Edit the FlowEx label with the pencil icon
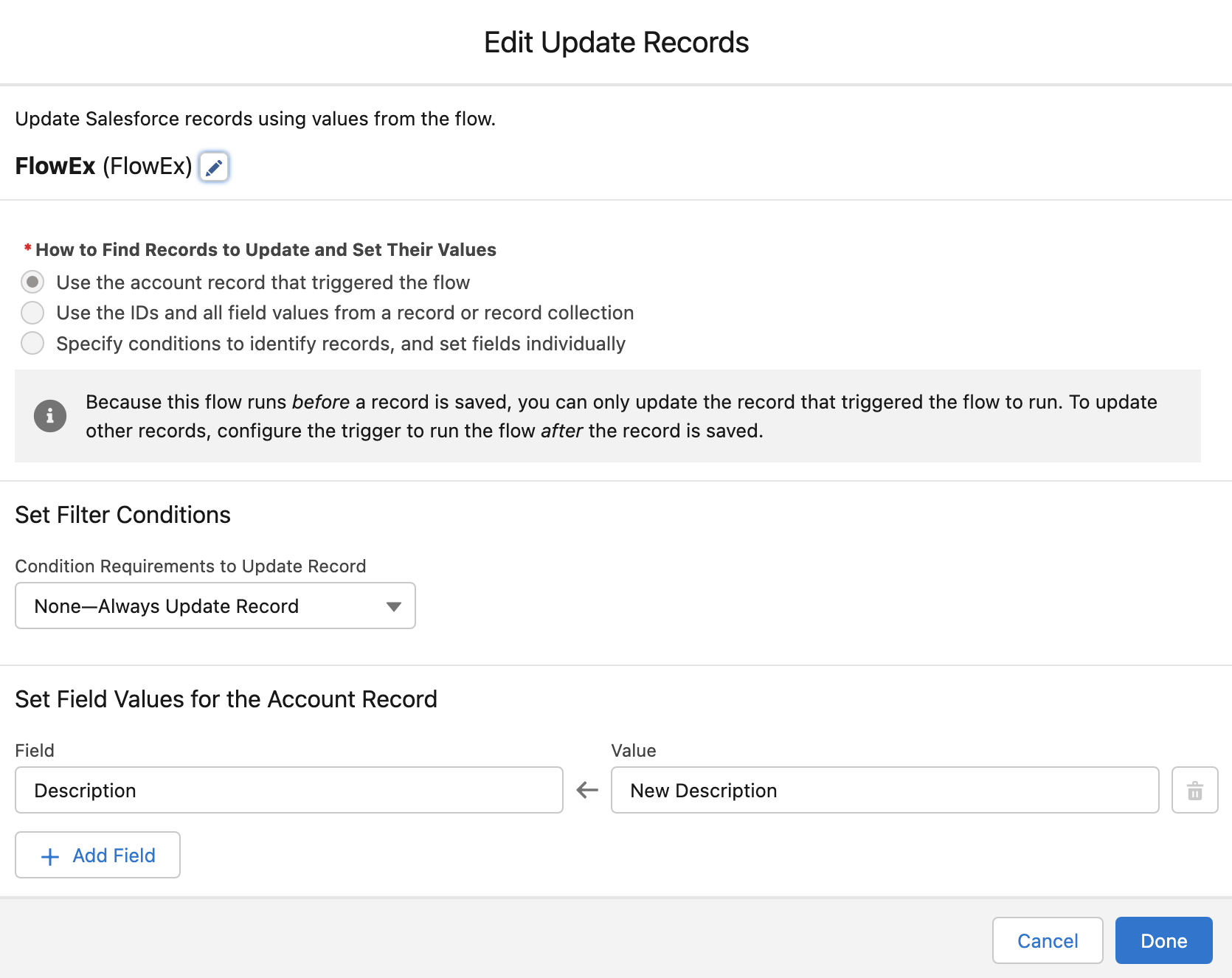Image resolution: width=1232 pixels, height=978 pixels. [x=214, y=167]
